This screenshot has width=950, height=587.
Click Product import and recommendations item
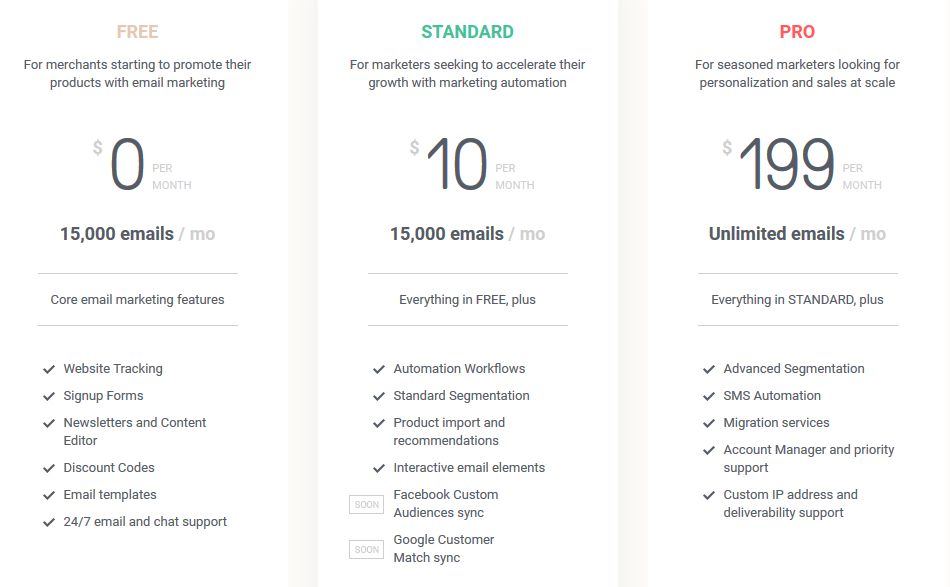[449, 432]
